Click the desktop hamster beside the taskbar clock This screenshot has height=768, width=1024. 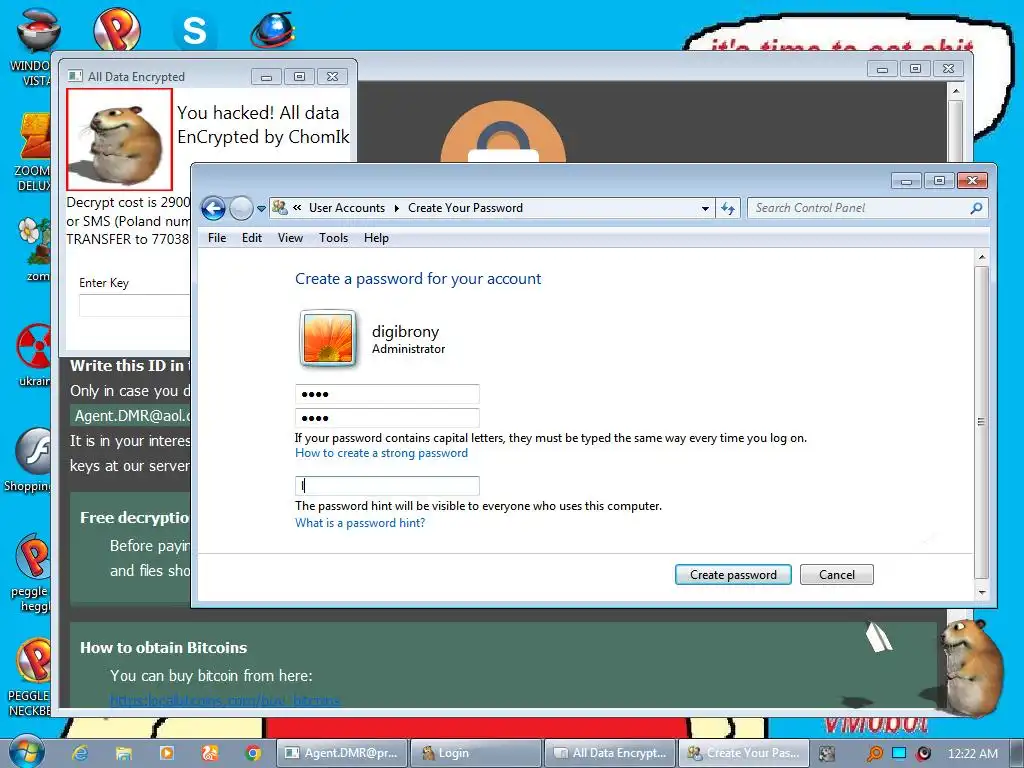point(970,667)
